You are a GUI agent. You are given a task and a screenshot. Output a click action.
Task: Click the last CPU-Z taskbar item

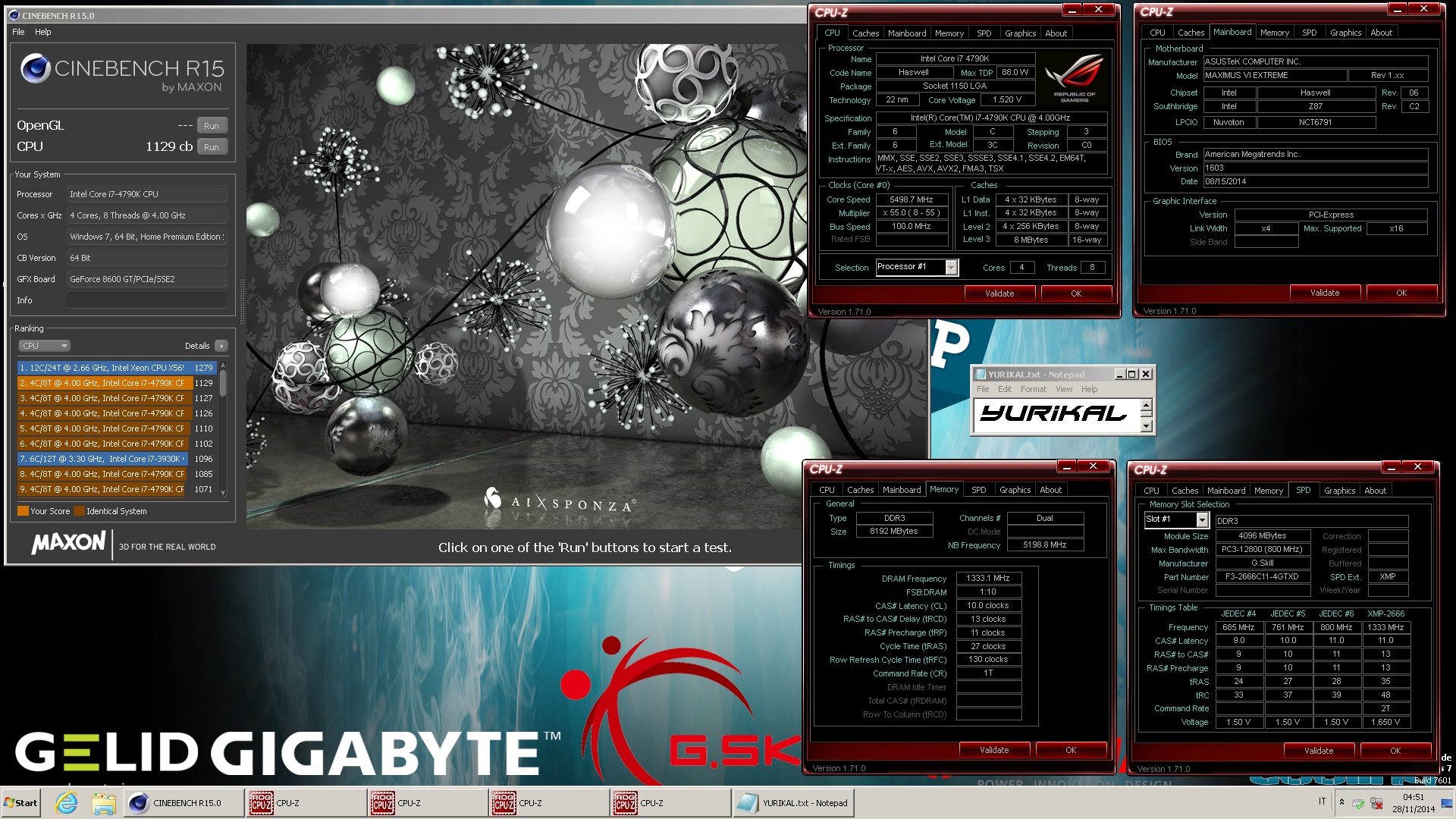point(670,802)
